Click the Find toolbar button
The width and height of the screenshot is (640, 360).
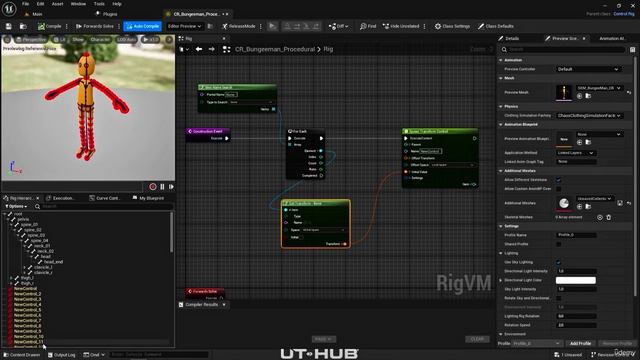point(368,26)
